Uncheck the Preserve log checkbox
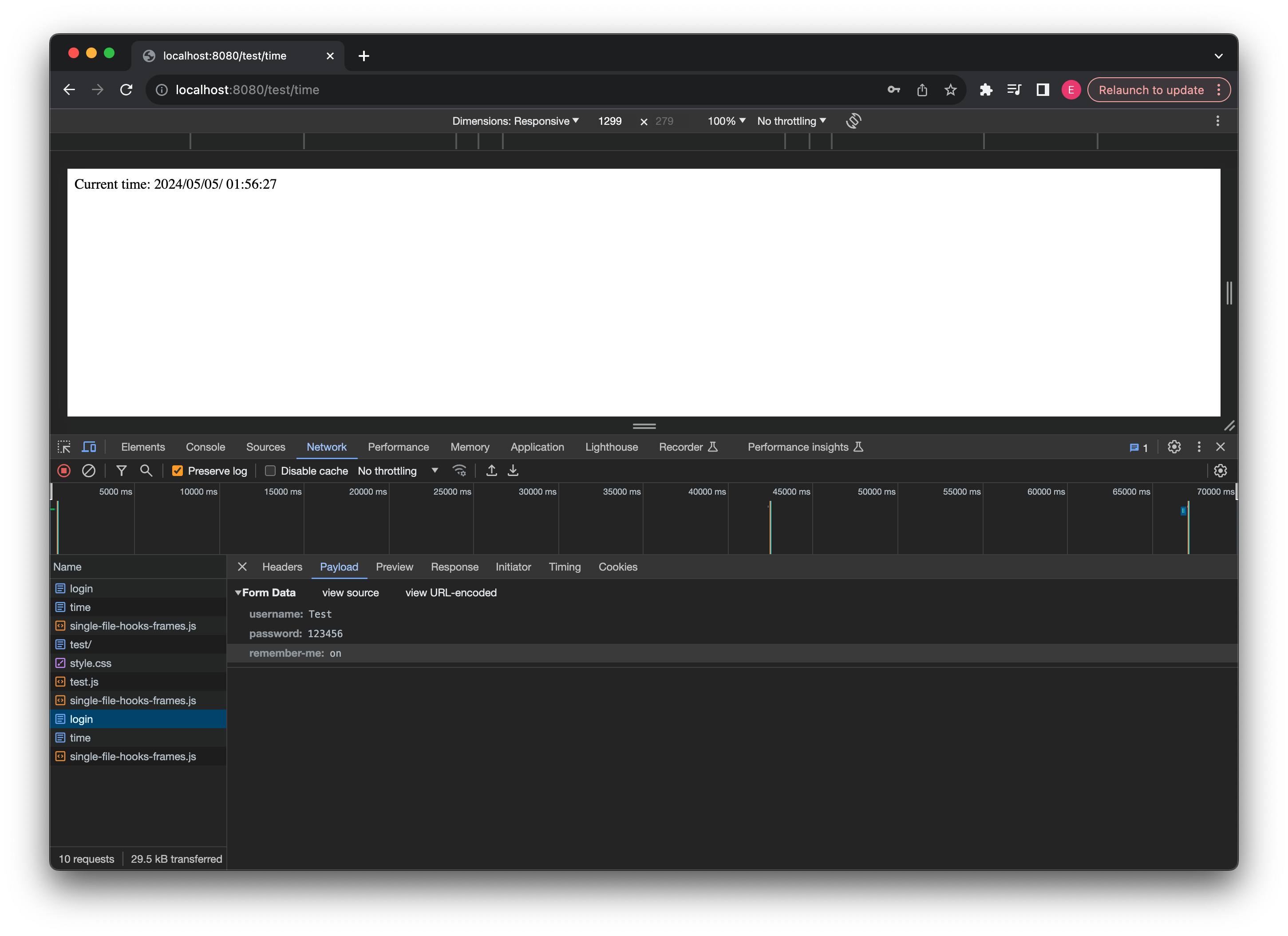This screenshot has height=936, width=1288. click(x=178, y=471)
